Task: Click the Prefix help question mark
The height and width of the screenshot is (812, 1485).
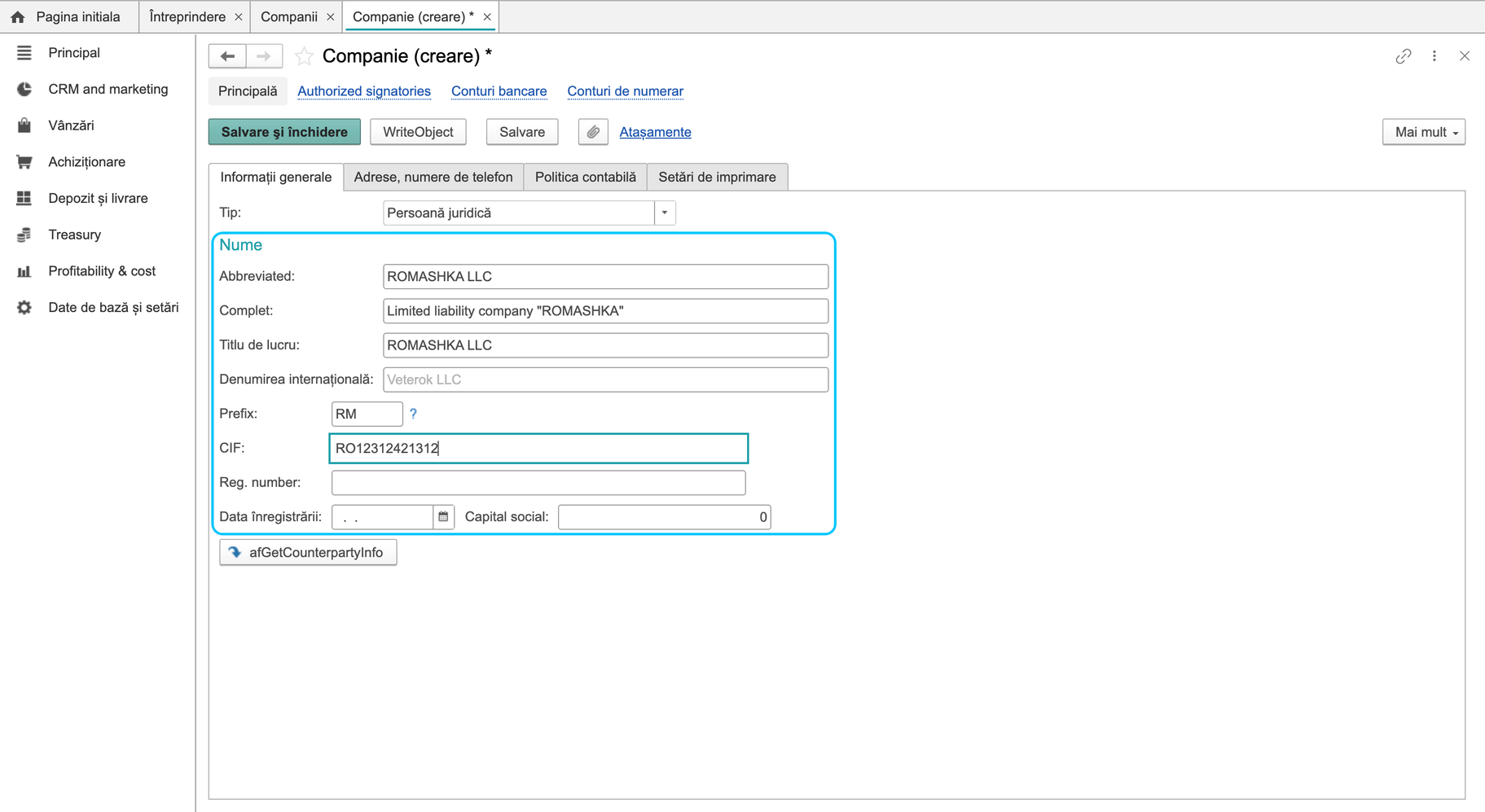Action: pyautogui.click(x=413, y=414)
